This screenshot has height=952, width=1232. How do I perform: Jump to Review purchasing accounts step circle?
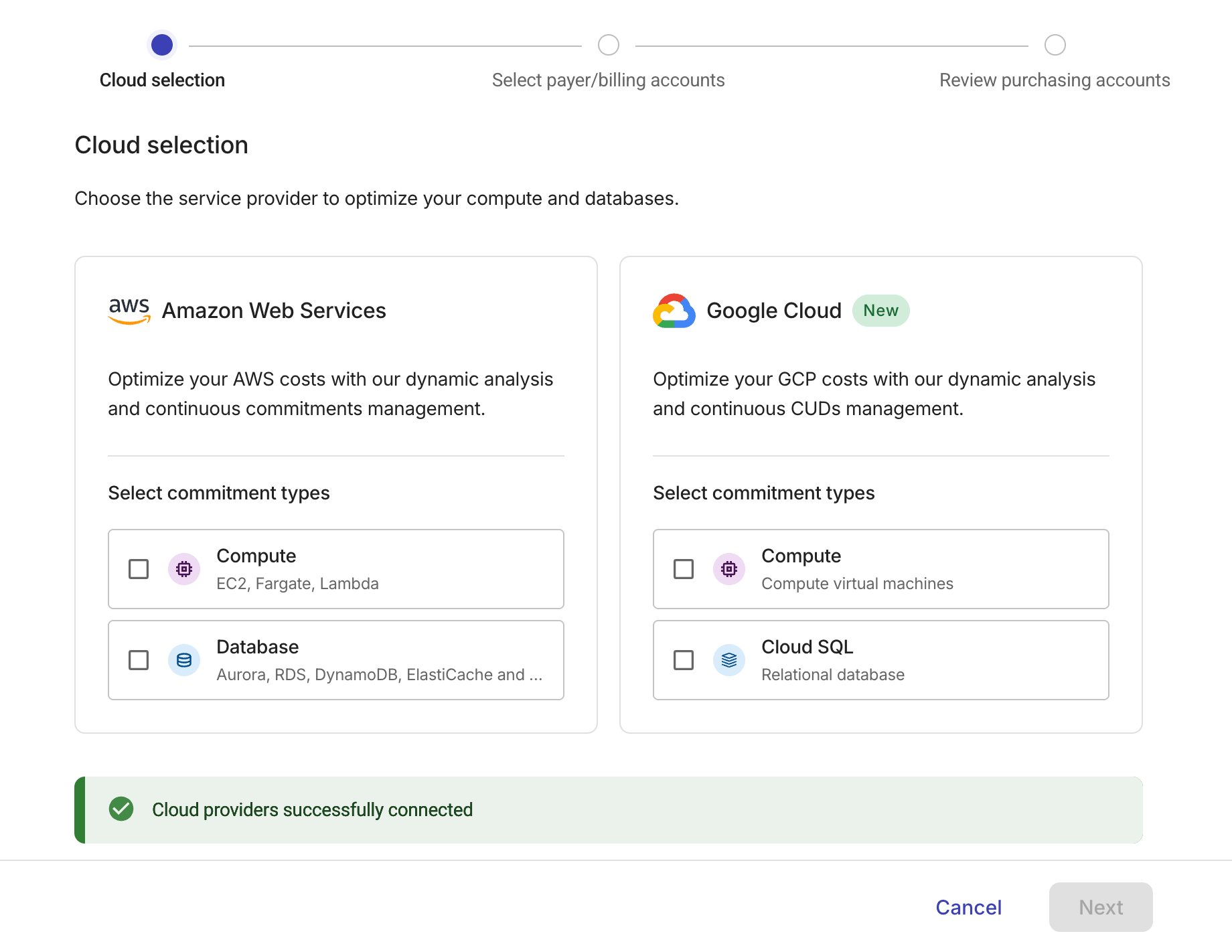(1055, 45)
